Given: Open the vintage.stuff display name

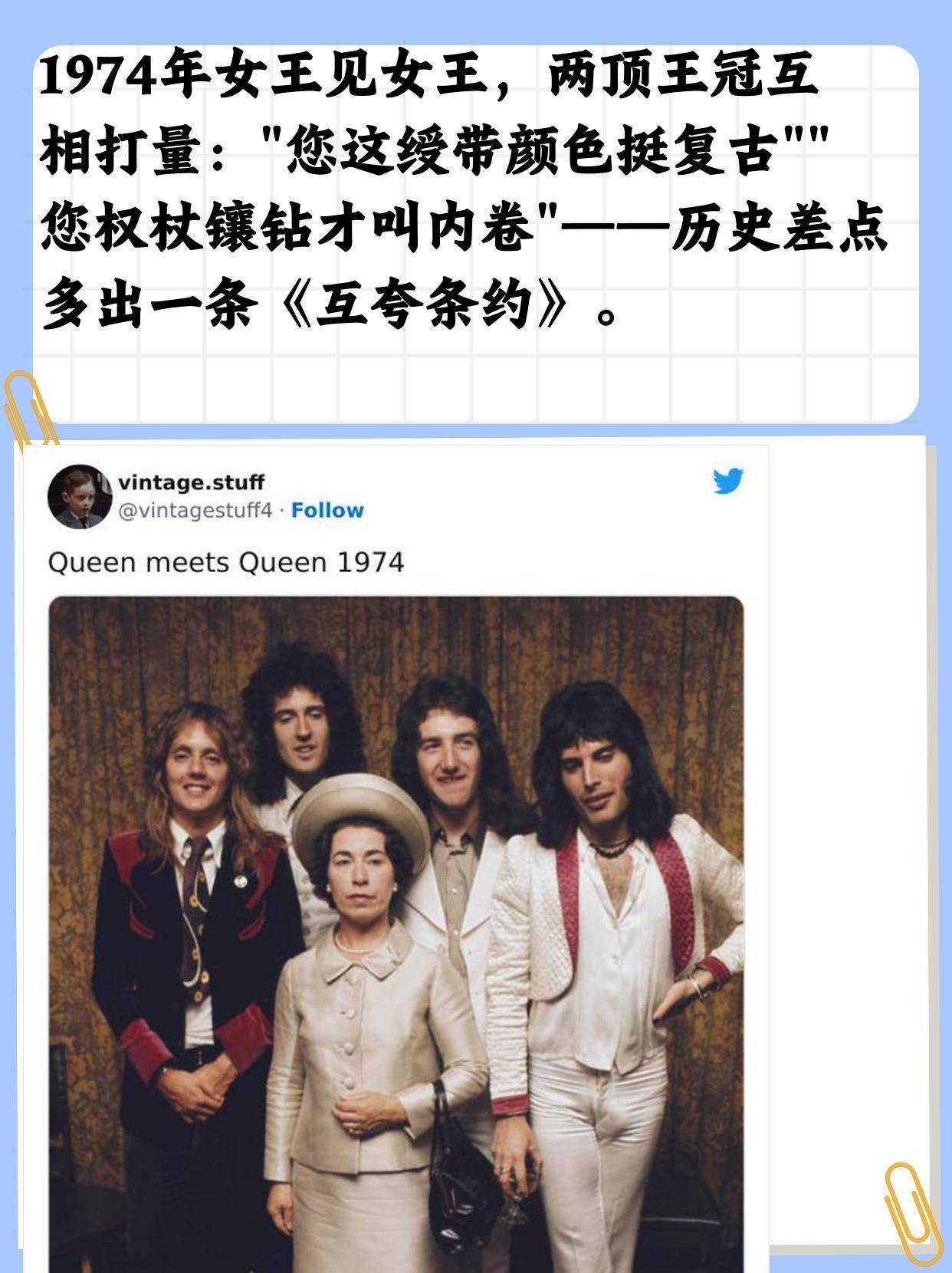Looking at the screenshot, I should point(191,482).
